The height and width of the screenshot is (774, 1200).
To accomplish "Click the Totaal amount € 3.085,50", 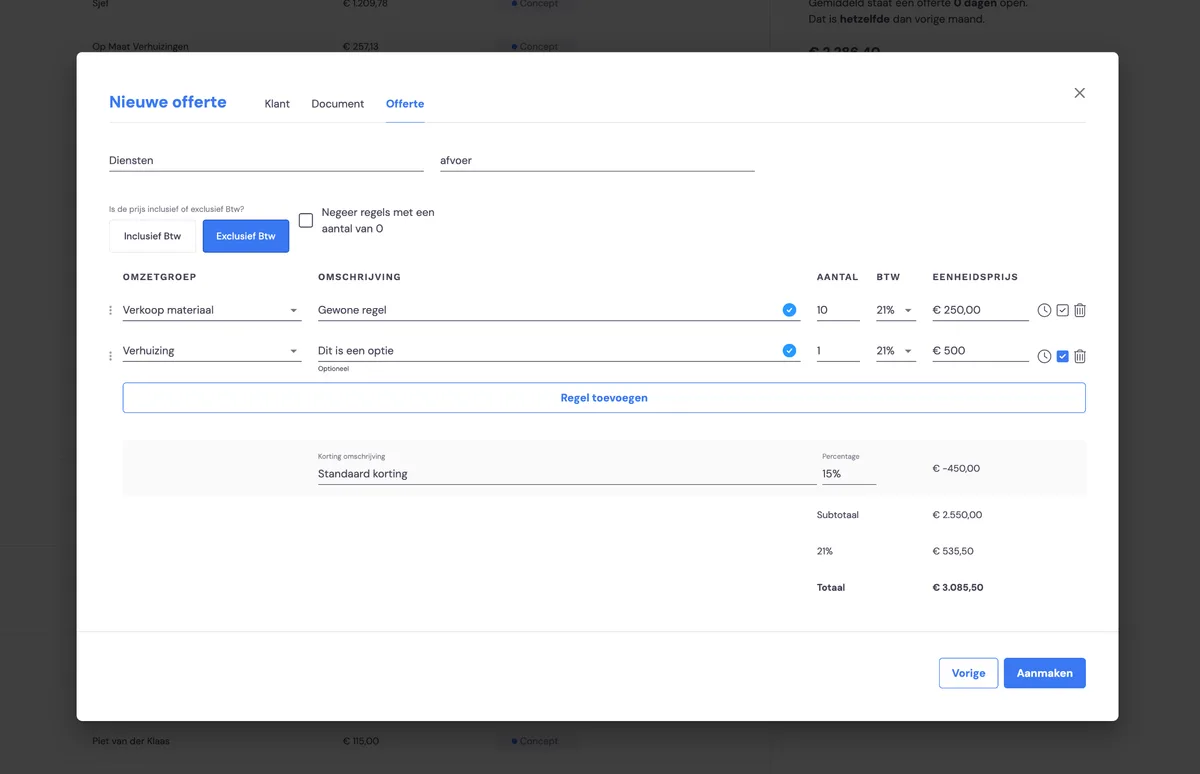I will 958,588.
